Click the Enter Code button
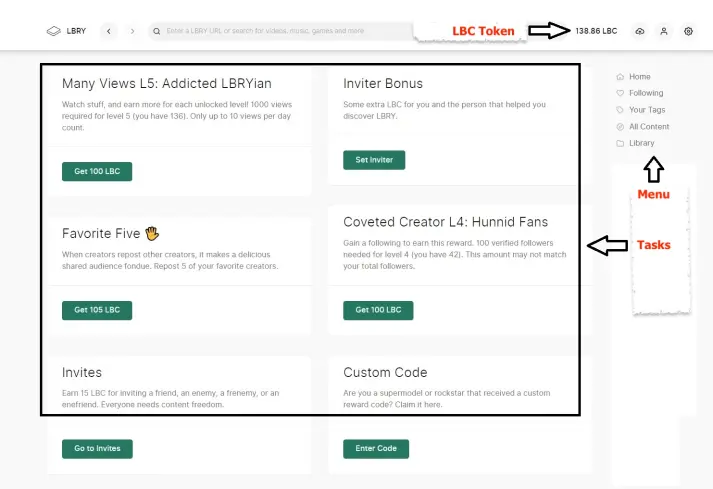This screenshot has height=489, width=713. (376, 449)
